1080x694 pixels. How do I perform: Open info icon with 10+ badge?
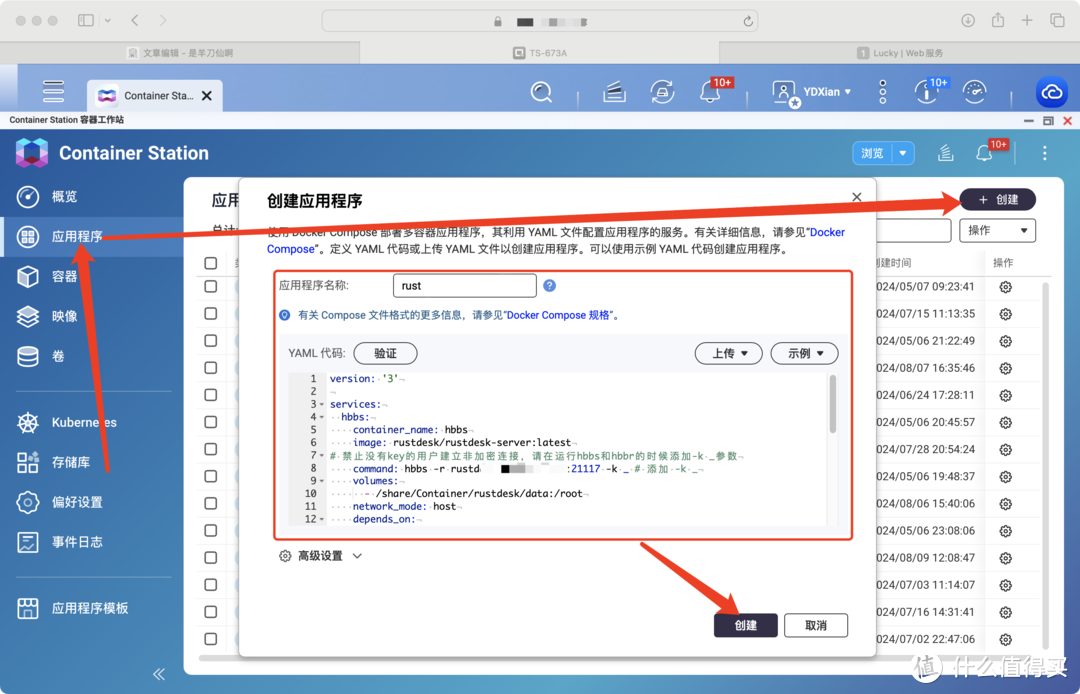tap(926, 92)
